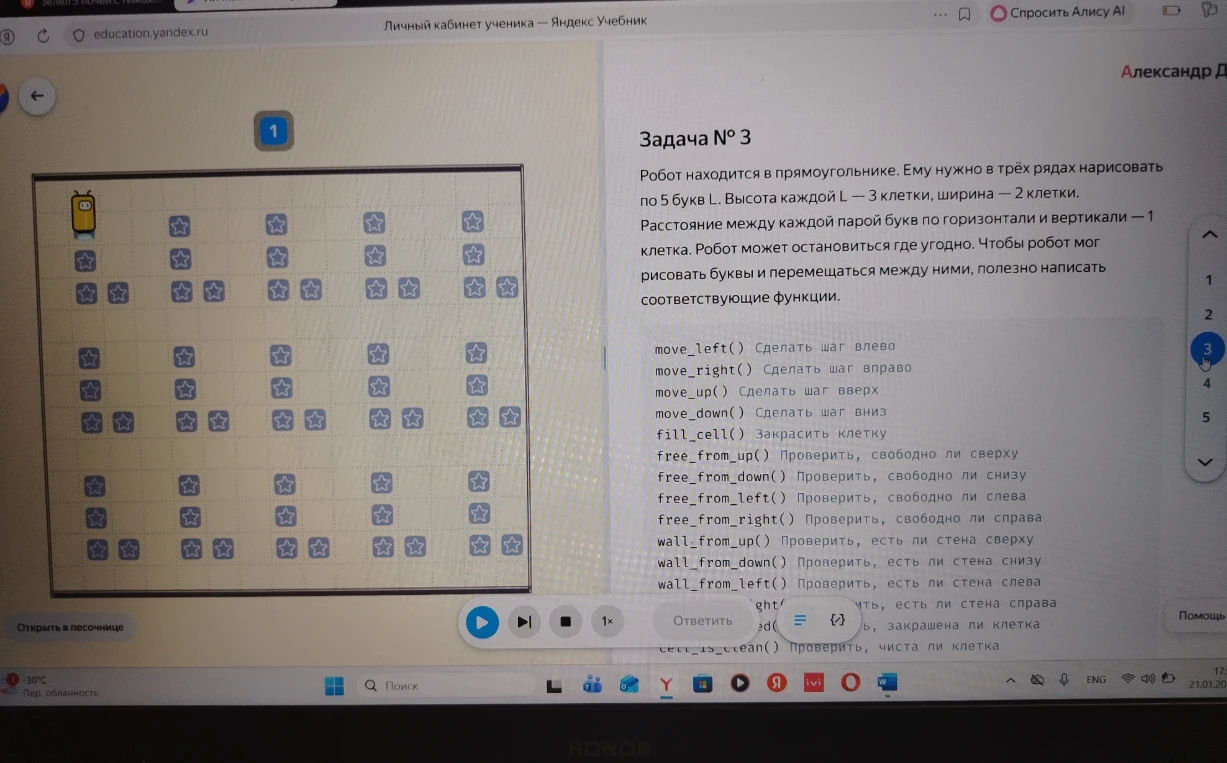Show hidden system tray icons chevron
Viewport: 1227px width, 763px height.
click(x=1011, y=681)
